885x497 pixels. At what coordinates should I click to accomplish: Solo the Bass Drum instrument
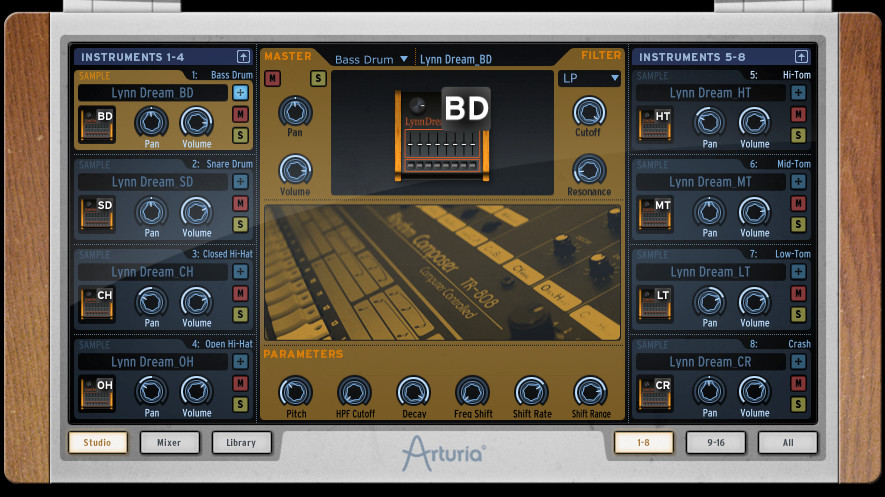pyautogui.click(x=240, y=135)
